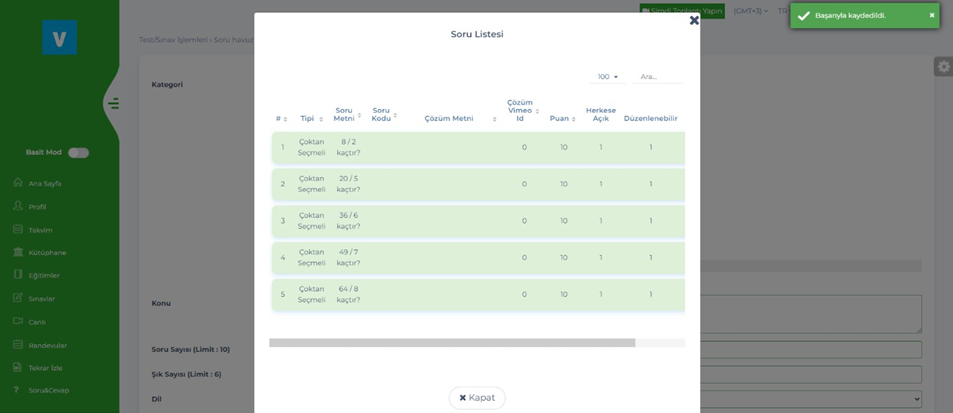Click the horizontal scrollbar below the table
The height and width of the screenshot is (413, 953).
tap(452, 343)
